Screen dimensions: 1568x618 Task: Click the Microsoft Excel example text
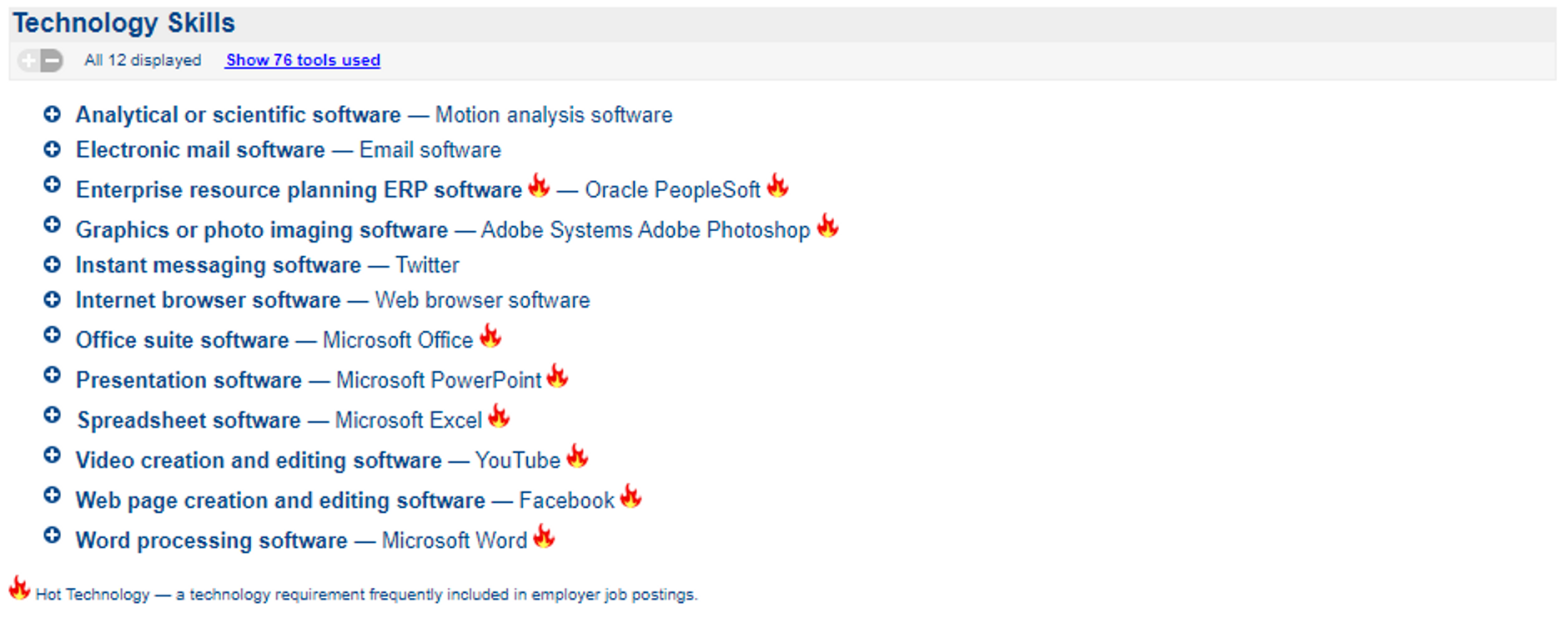[409, 420]
